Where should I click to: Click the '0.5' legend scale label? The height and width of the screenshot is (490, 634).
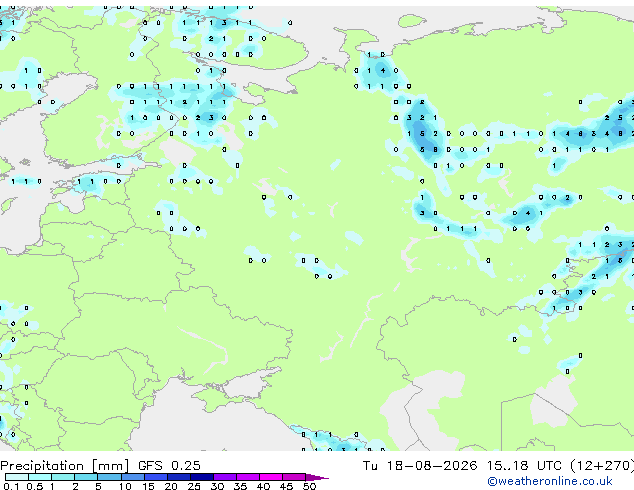tap(34, 486)
